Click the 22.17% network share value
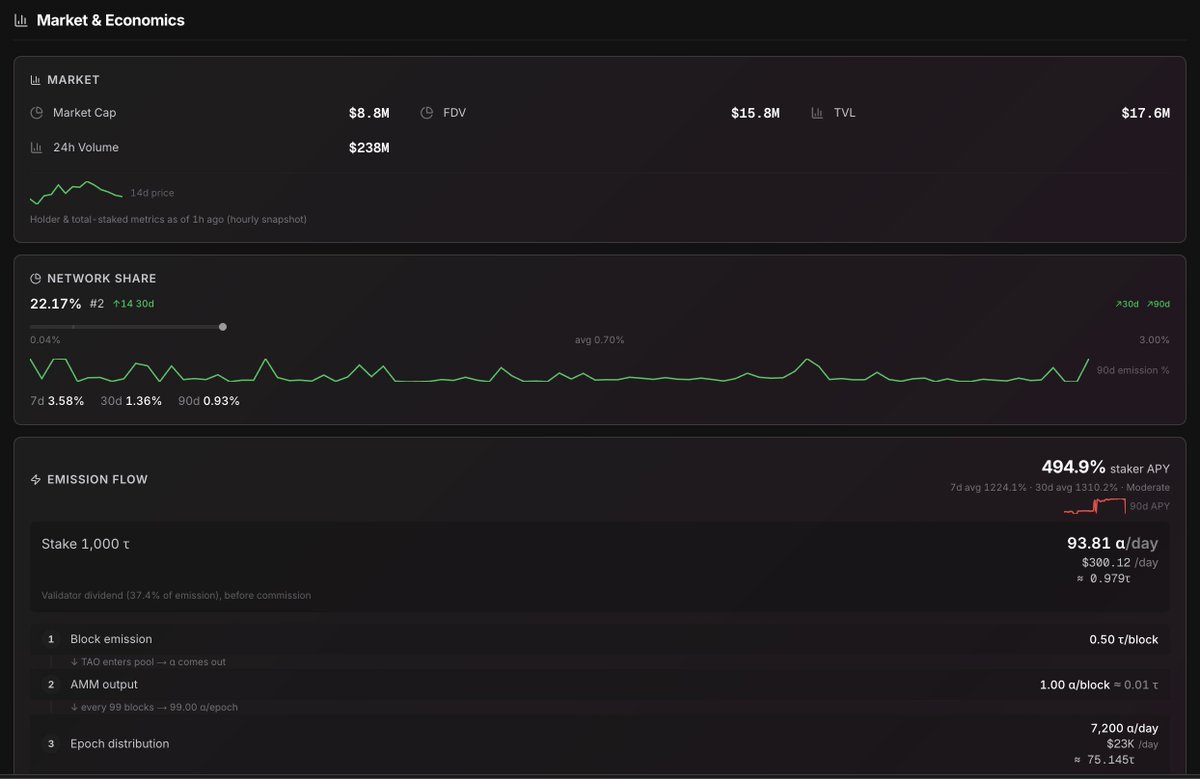Viewport: 1200px width, 779px height. pyautogui.click(x=56, y=304)
